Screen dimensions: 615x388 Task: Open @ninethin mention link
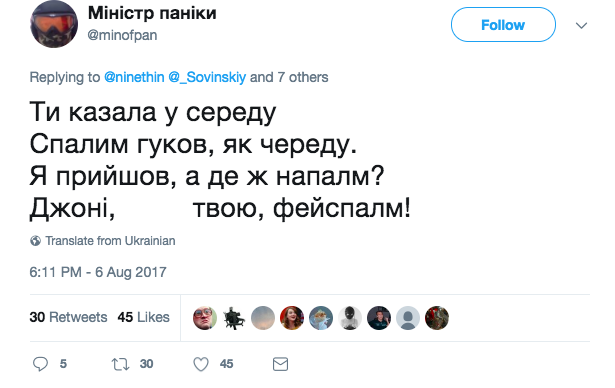(134, 77)
